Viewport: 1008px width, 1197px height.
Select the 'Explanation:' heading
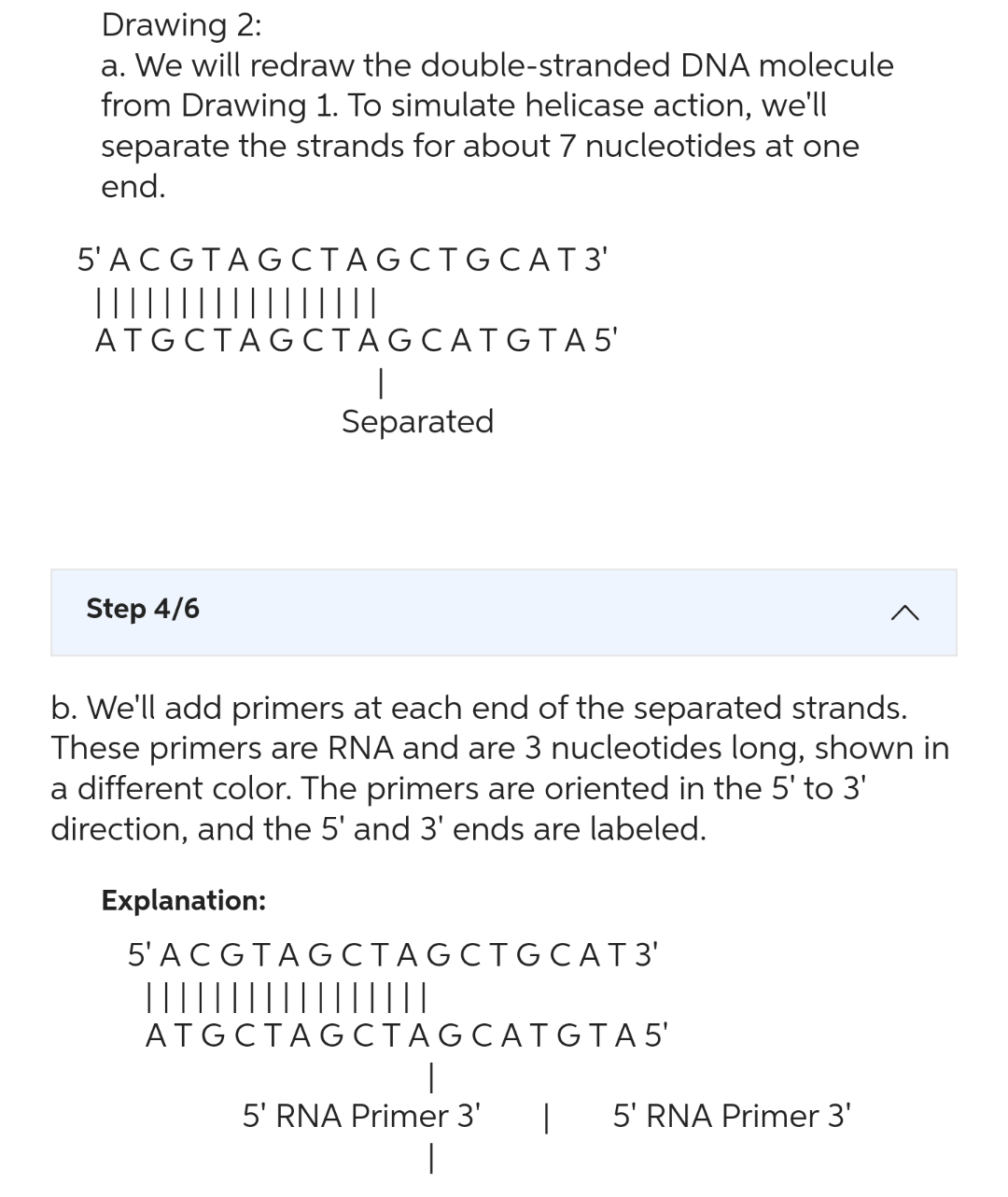tap(184, 901)
